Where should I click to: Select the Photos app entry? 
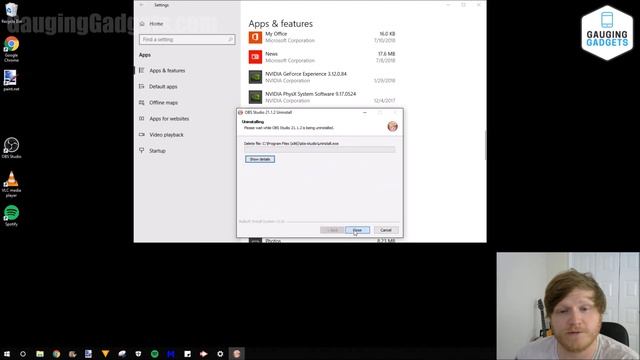[322, 241]
